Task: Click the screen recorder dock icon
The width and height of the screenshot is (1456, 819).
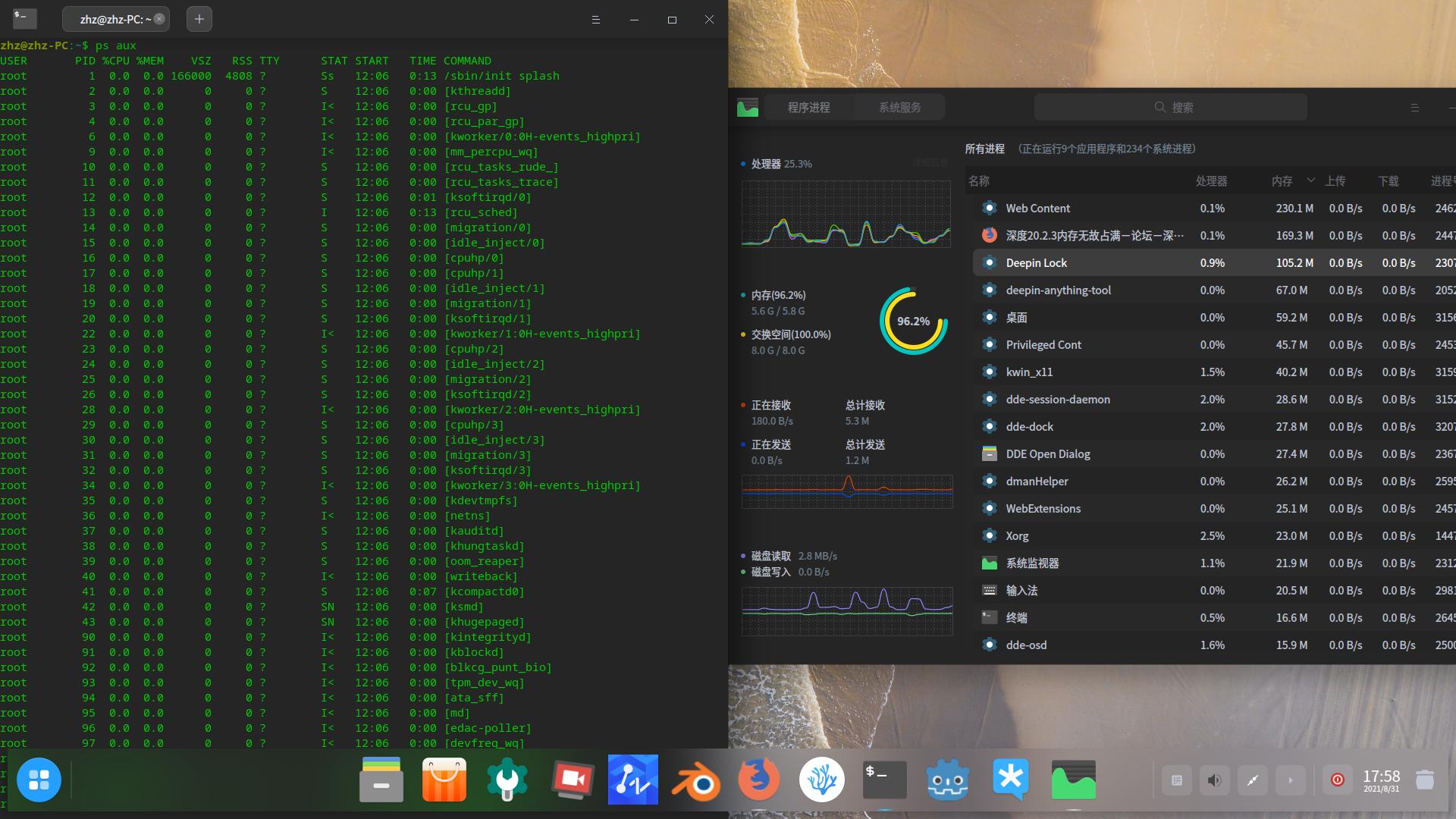Action: 571,780
